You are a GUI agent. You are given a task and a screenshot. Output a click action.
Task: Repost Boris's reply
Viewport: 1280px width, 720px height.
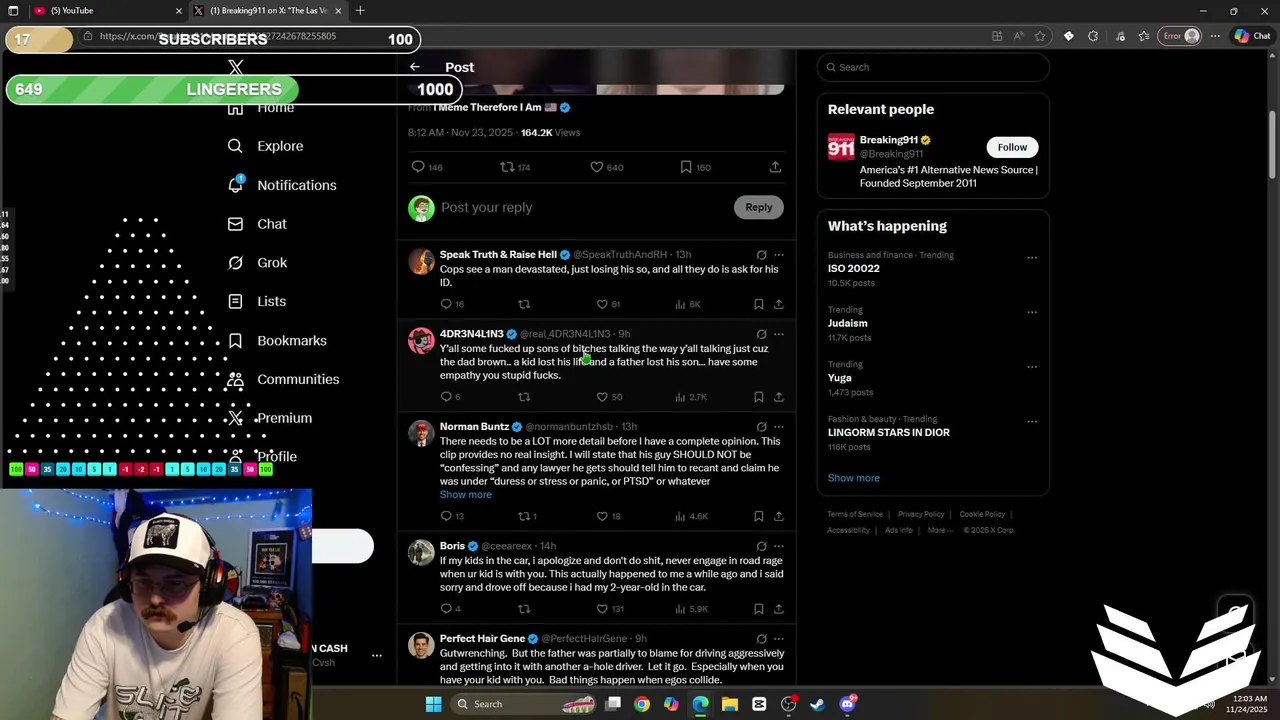524,609
